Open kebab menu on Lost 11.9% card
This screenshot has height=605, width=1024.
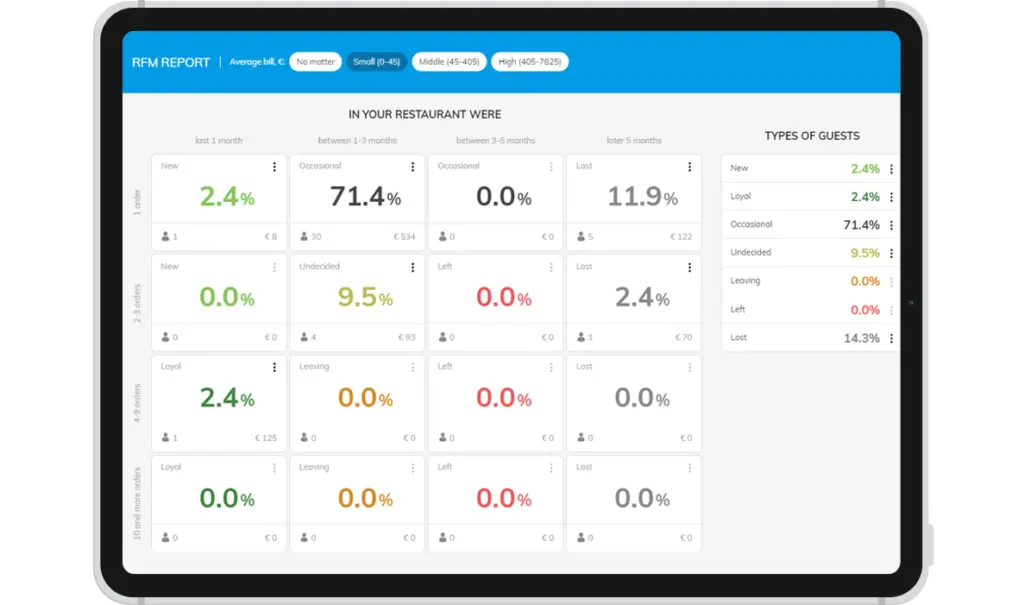tap(689, 167)
